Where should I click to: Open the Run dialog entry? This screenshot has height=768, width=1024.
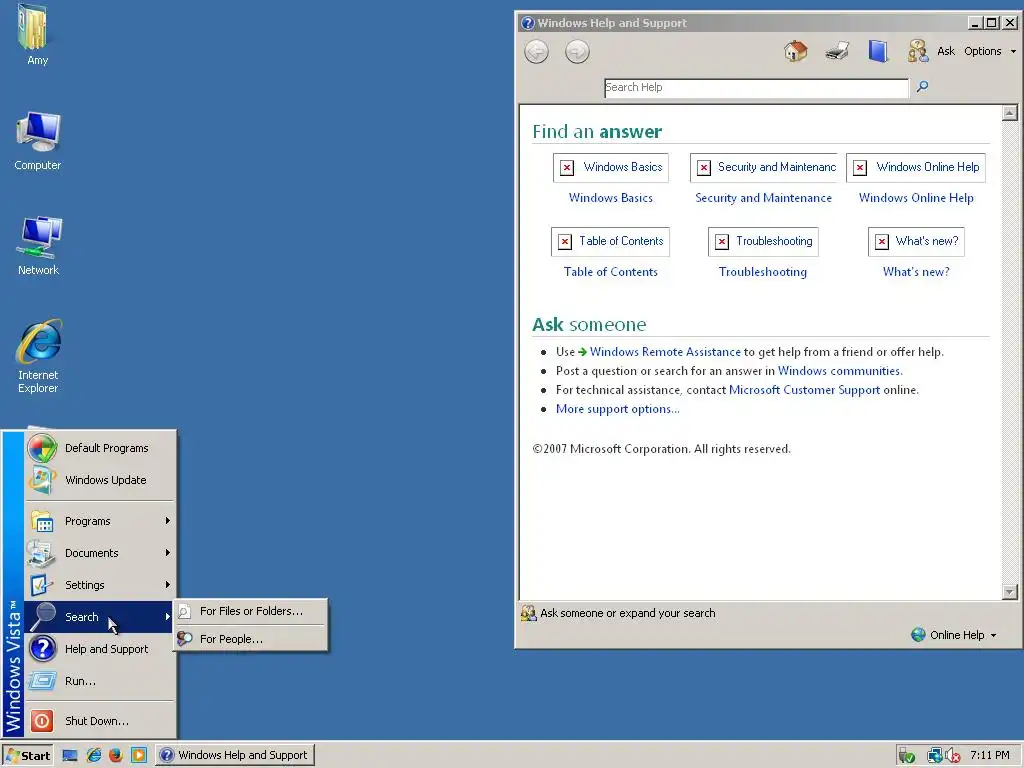coord(101,681)
